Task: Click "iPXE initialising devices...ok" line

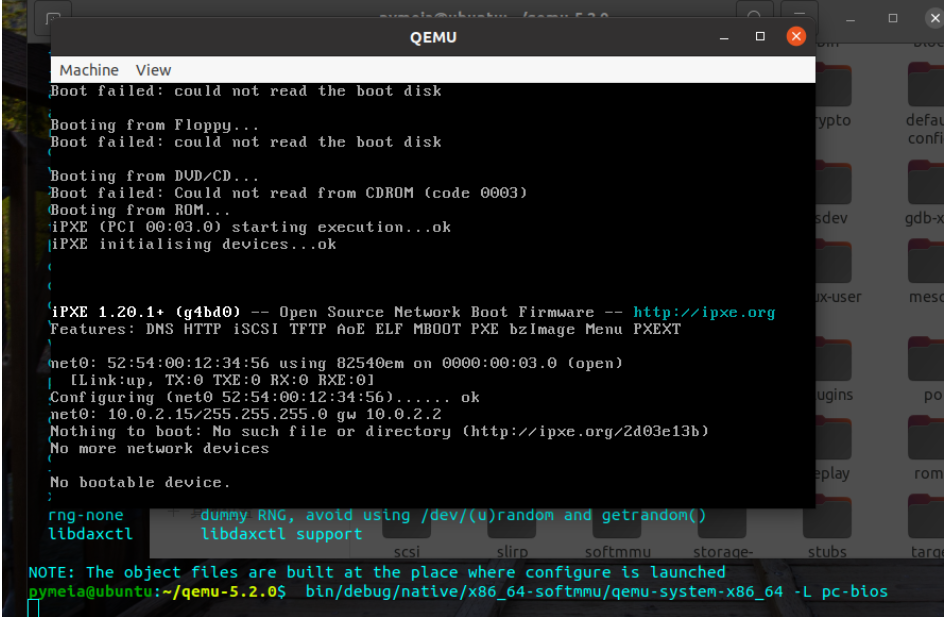Action: tap(193, 244)
